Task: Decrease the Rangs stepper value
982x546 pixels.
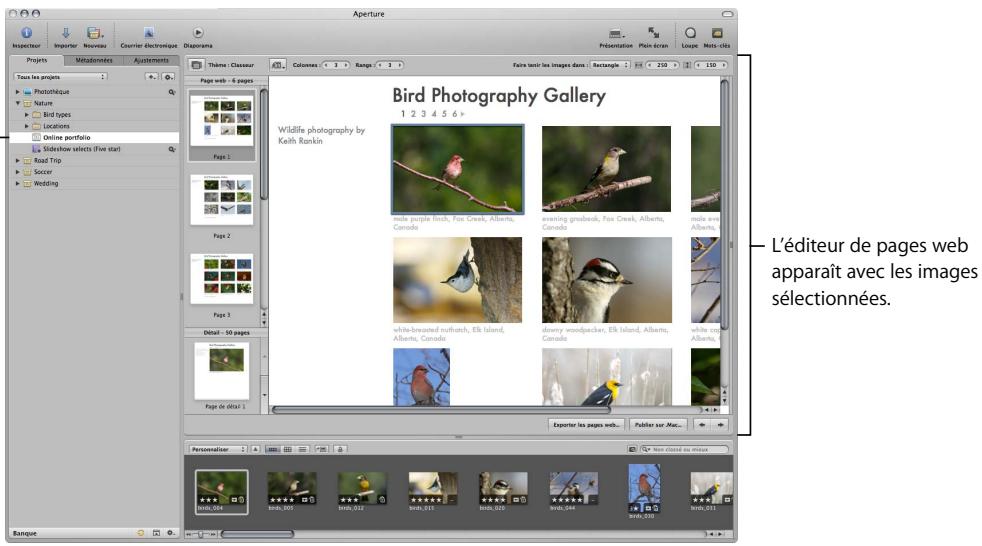Action: coord(380,64)
